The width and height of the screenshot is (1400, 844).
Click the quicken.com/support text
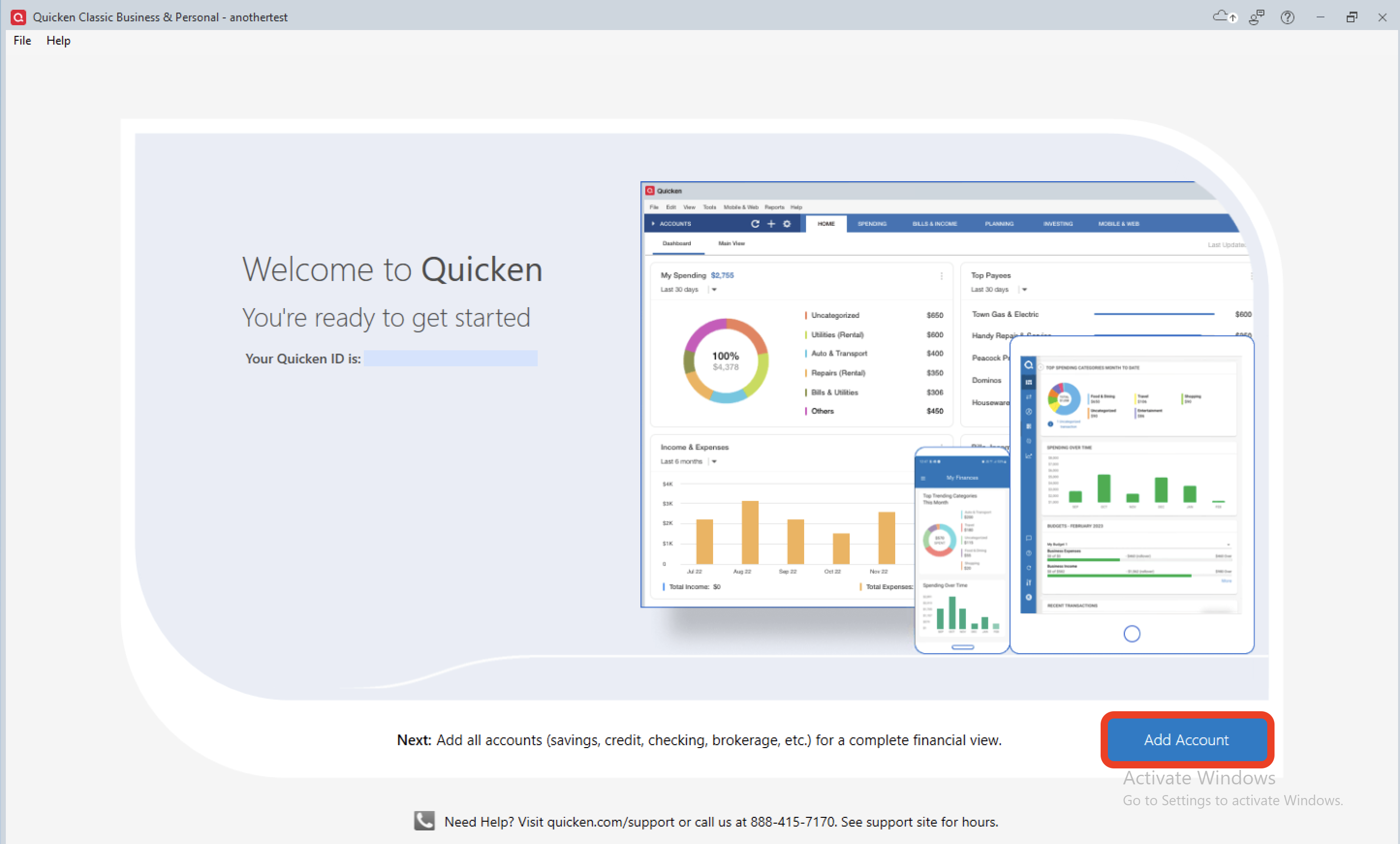pos(610,822)
